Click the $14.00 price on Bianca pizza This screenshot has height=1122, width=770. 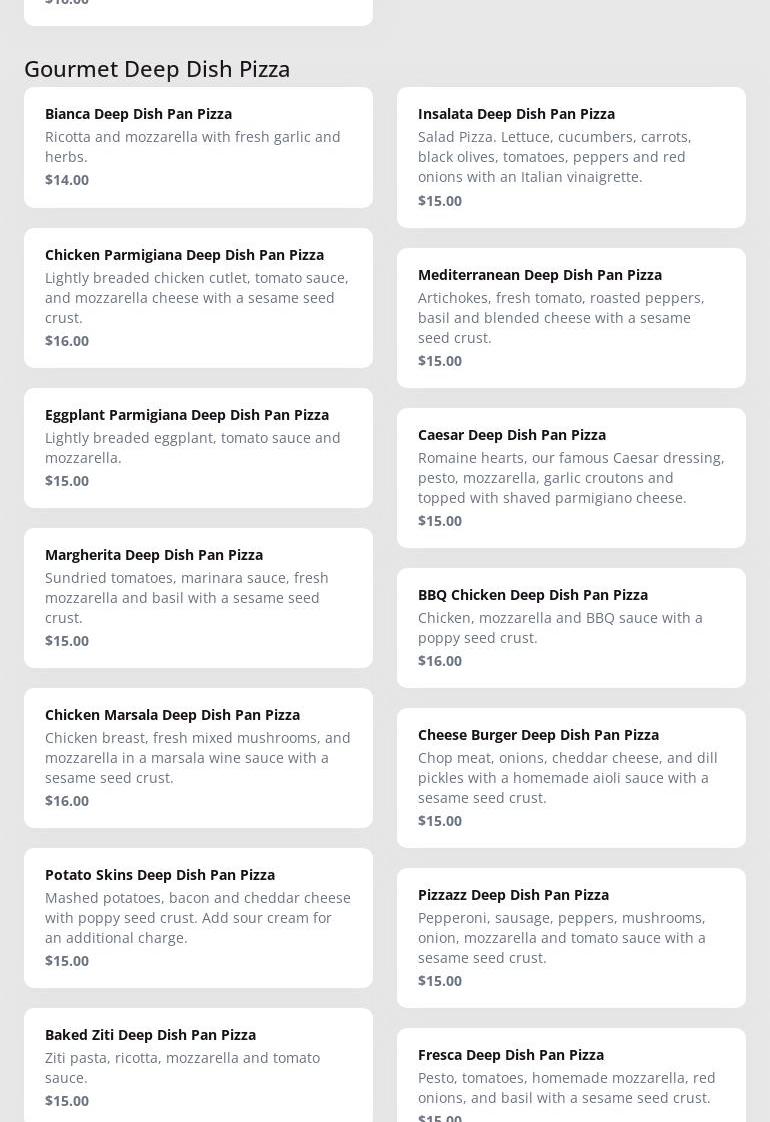point(67,180)
